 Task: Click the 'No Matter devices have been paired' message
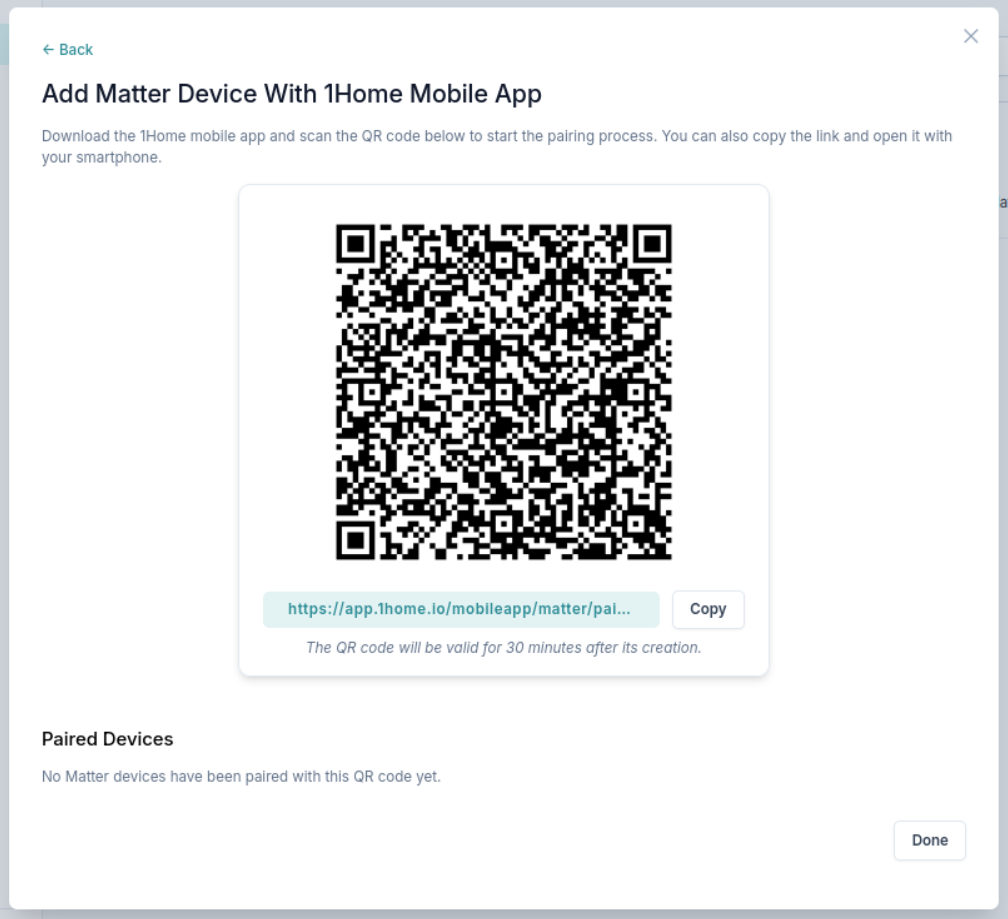click(x=241, y=776)
